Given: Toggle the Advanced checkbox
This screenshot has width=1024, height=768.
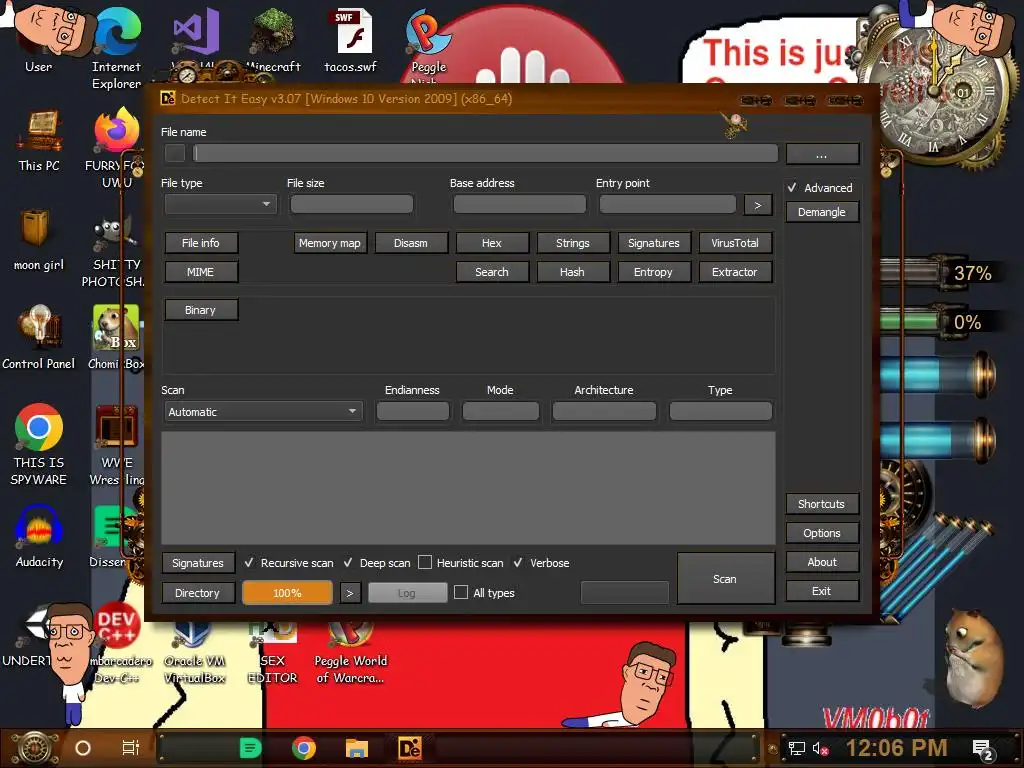Looking at the screenshot, I should [792, 187].
